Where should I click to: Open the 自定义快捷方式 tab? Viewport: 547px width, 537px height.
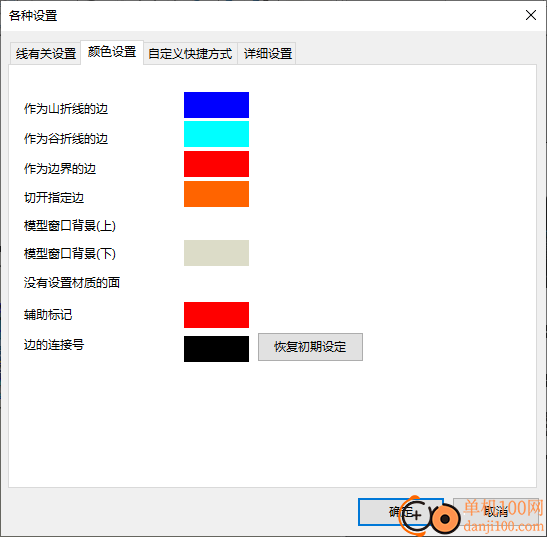click(190, 53)
